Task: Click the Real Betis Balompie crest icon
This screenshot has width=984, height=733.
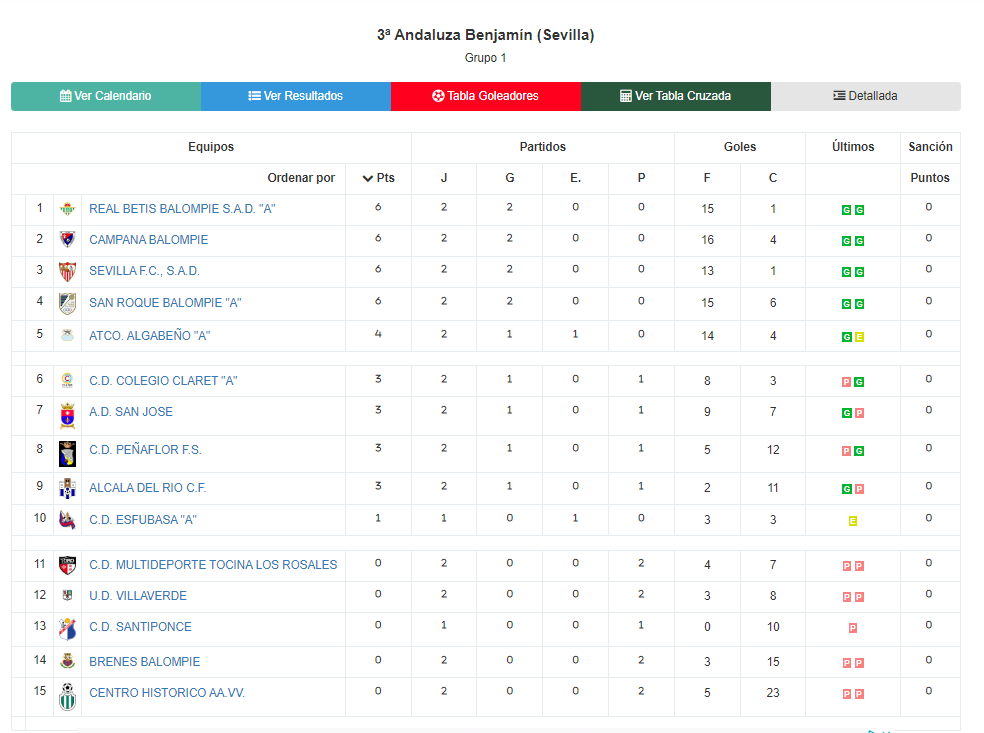Action: click(67, 209)
